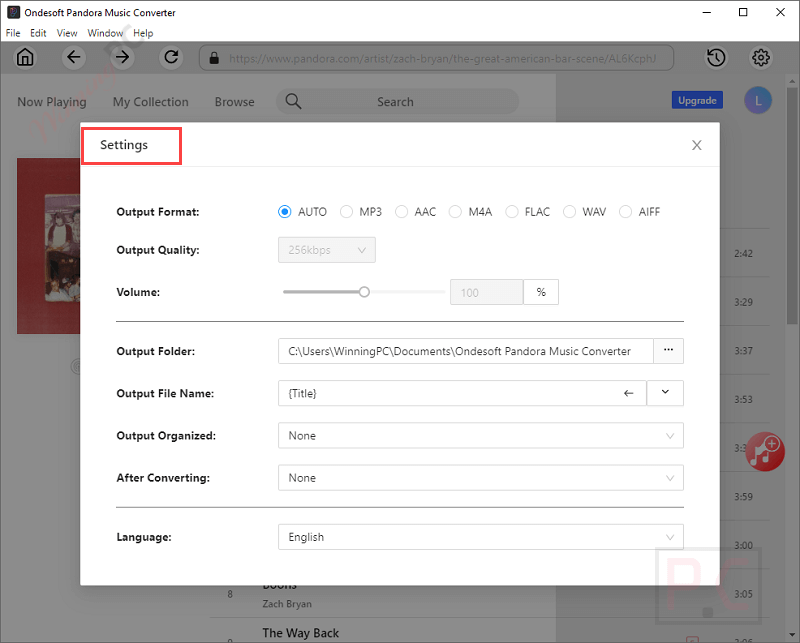Switch to Browse tab

235,102
